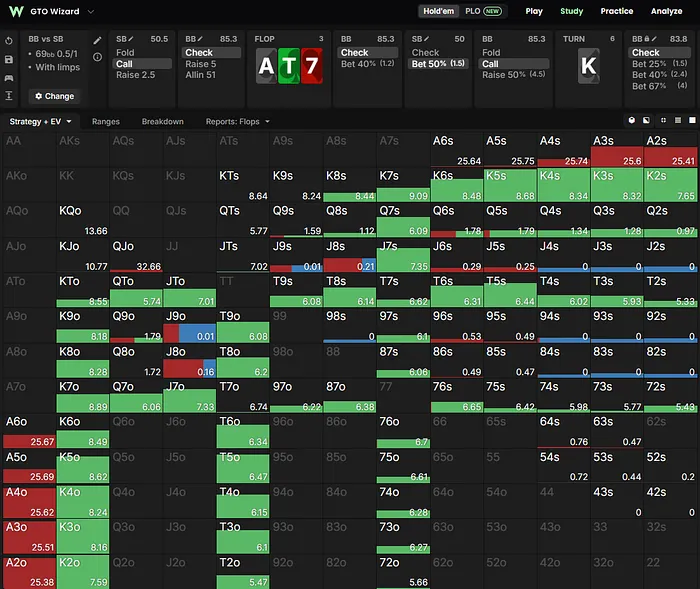Image resolution: width=700 pixels, height=589 pixels.
Task: Select Bet 67% (4) on turn
Action: pos(659,86)
